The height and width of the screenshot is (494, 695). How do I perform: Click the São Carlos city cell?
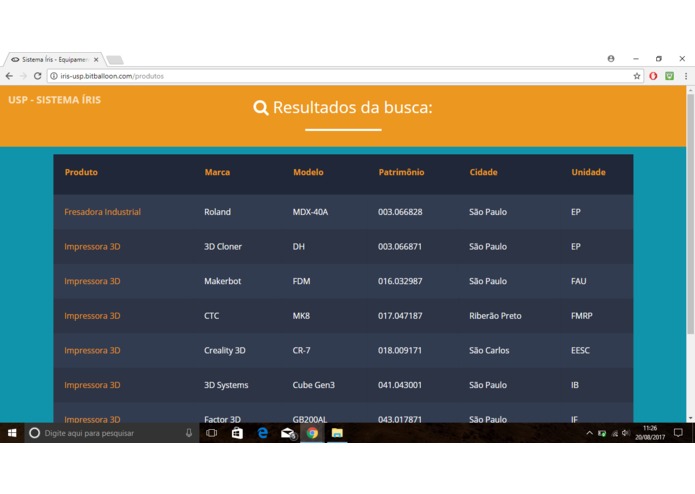click(489, 350)
